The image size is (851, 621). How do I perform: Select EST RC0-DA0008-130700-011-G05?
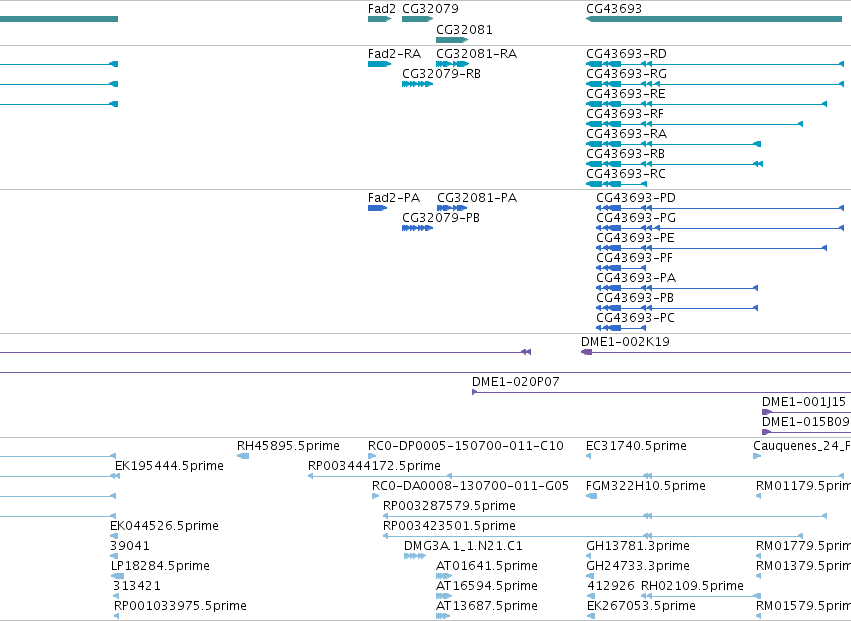click(x=471, y=487)
